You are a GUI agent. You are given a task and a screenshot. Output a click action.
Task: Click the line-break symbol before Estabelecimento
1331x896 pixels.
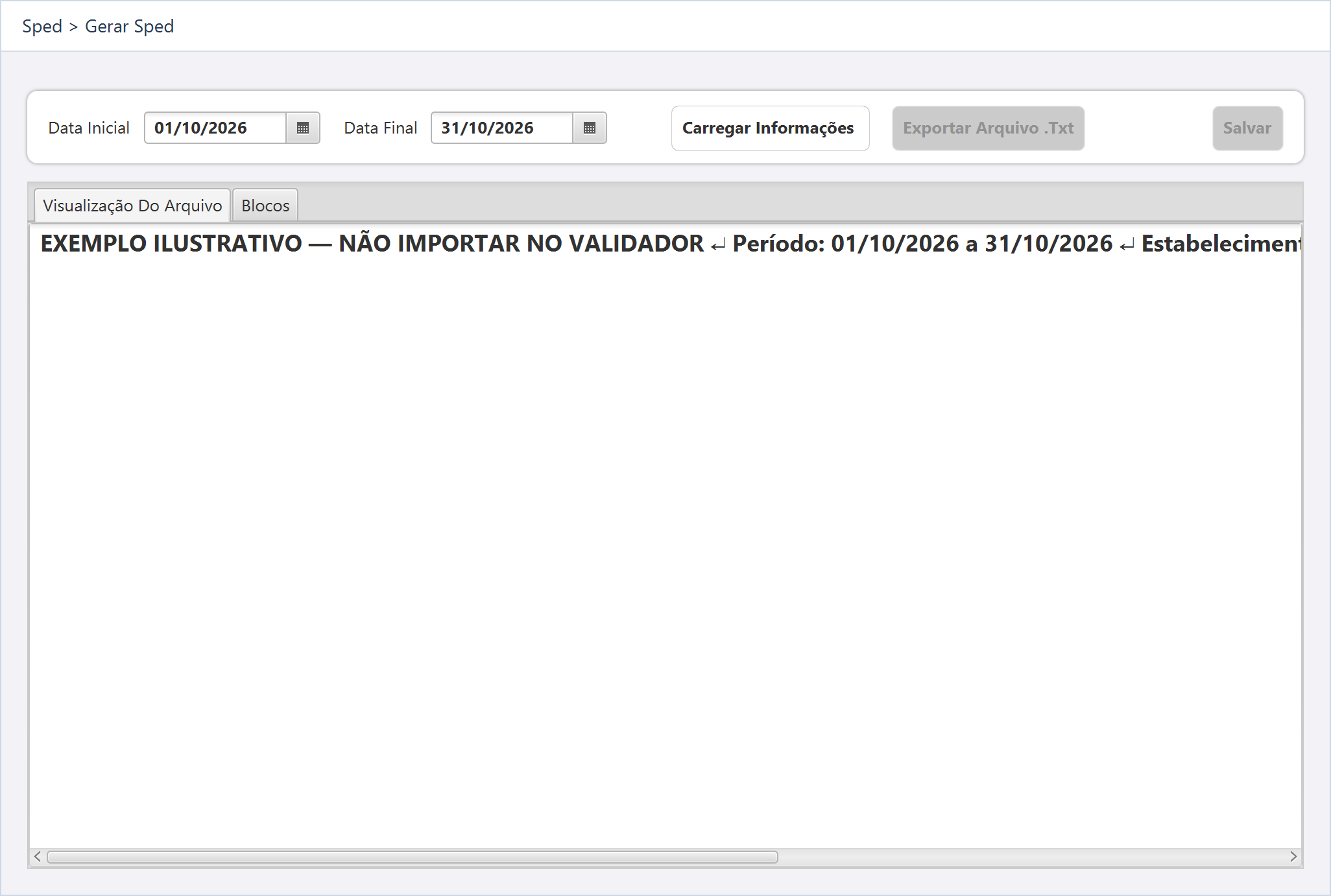(1127, 245)
